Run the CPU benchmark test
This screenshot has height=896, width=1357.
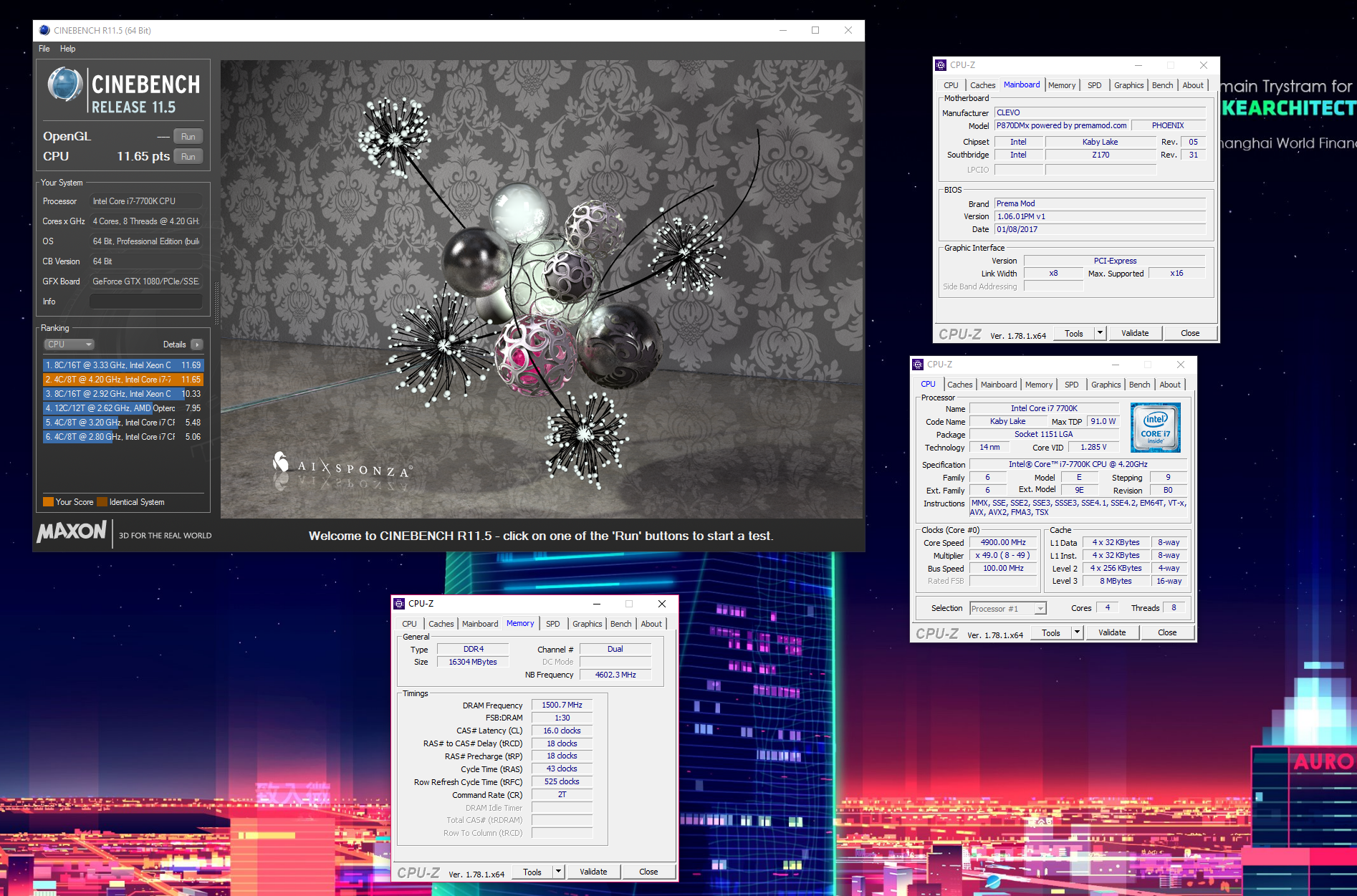tap(188, 156)
